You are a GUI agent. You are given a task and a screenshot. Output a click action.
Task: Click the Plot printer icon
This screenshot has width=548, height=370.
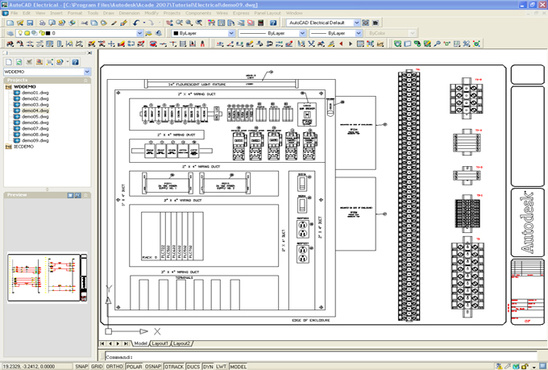tap(42, 23)
